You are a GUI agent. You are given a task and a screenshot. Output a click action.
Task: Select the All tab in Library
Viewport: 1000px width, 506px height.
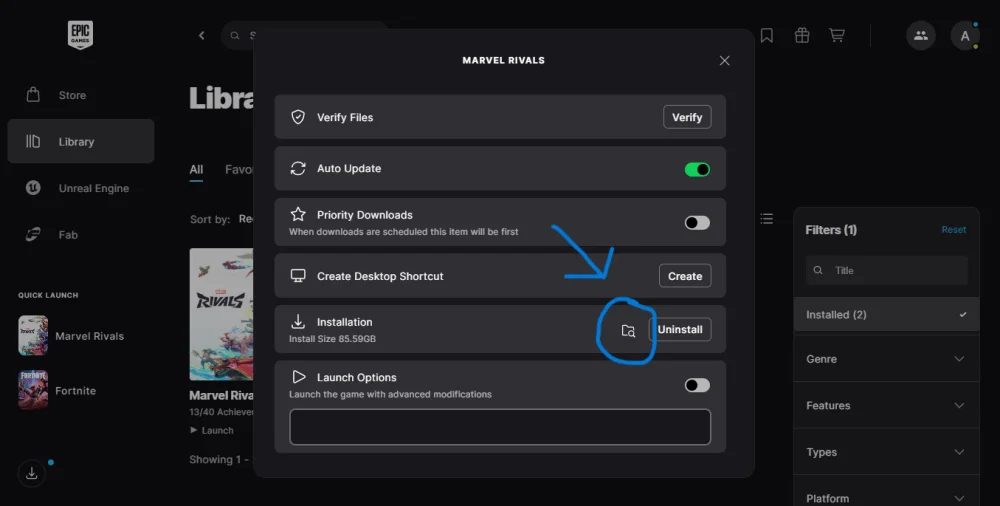click(196, 170)
